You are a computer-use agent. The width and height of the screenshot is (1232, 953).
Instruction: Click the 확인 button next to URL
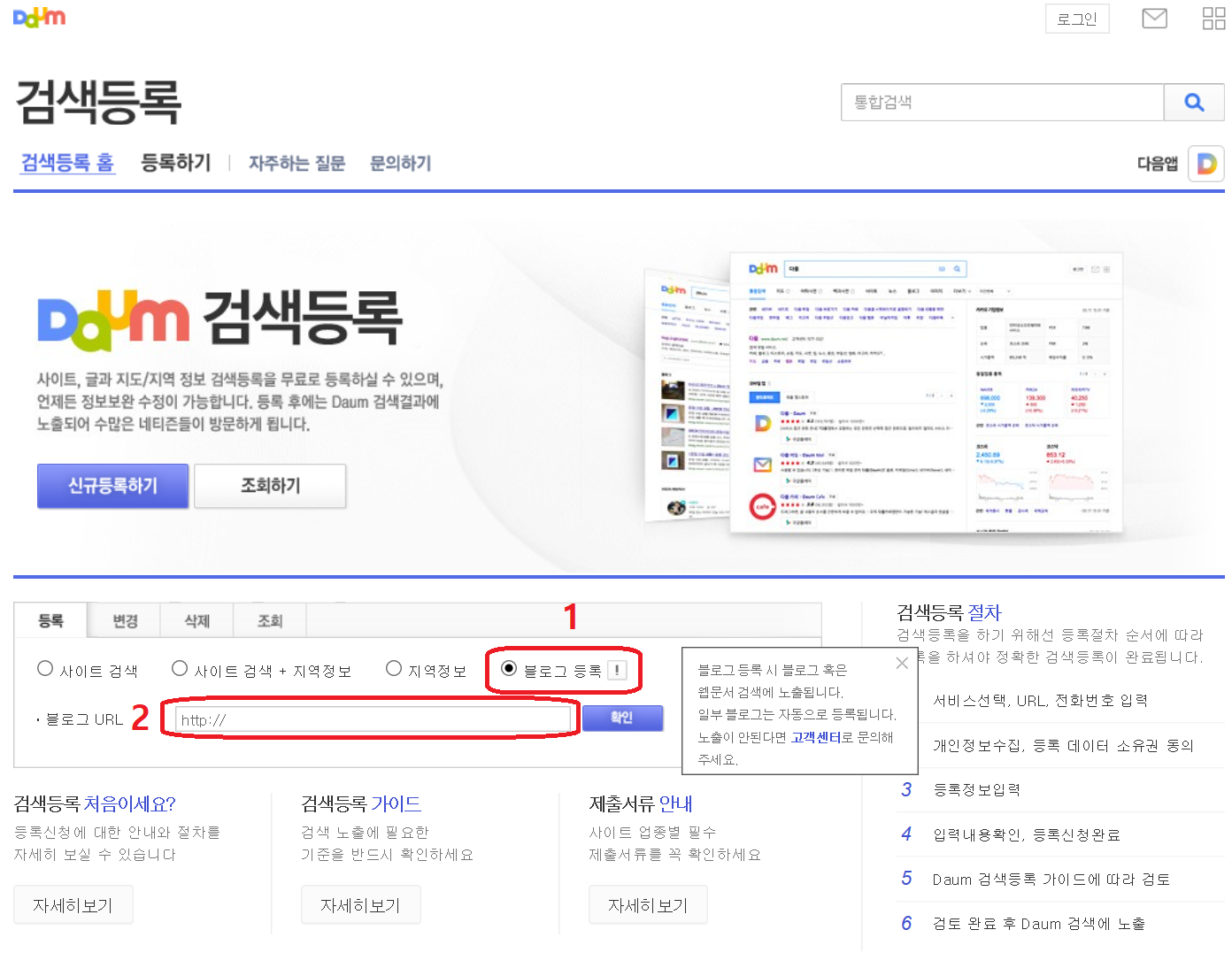click(x=622, y=718)
